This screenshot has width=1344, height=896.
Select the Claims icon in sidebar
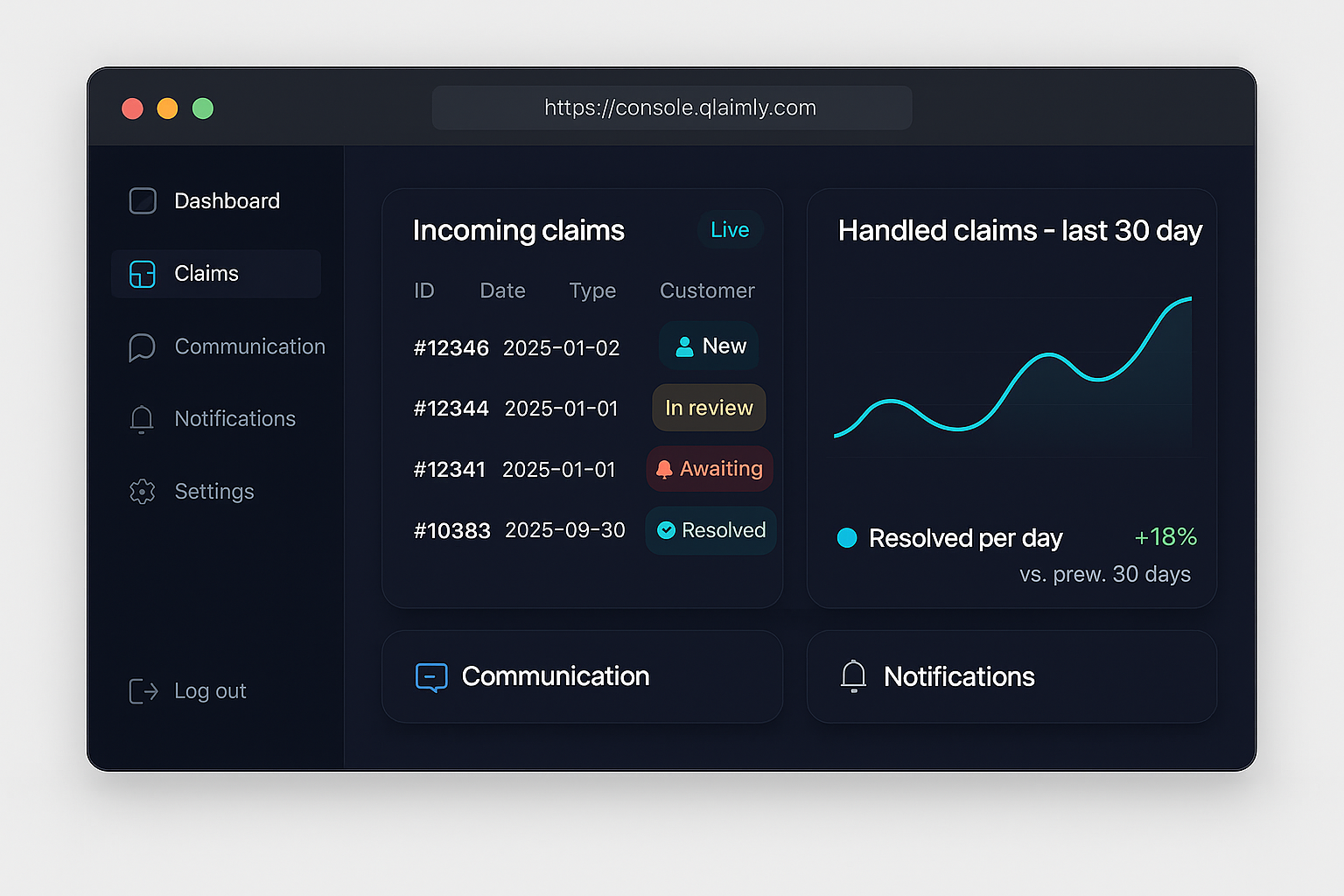[x=142, y=273]
